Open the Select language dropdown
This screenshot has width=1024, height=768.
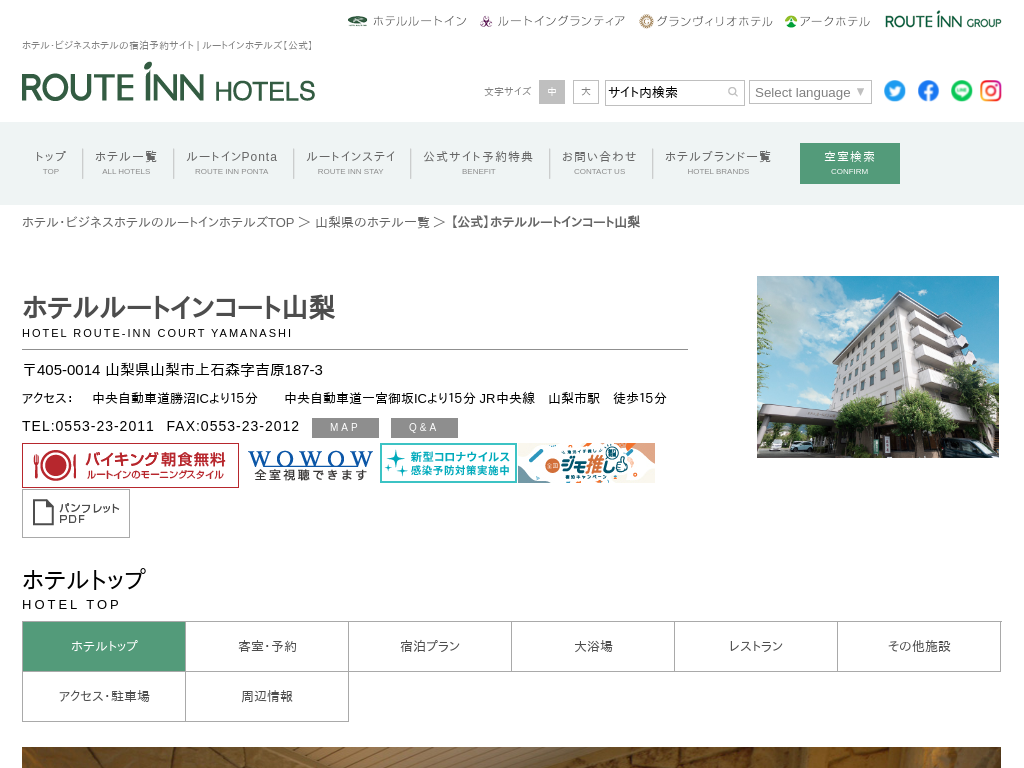(810, 92)
